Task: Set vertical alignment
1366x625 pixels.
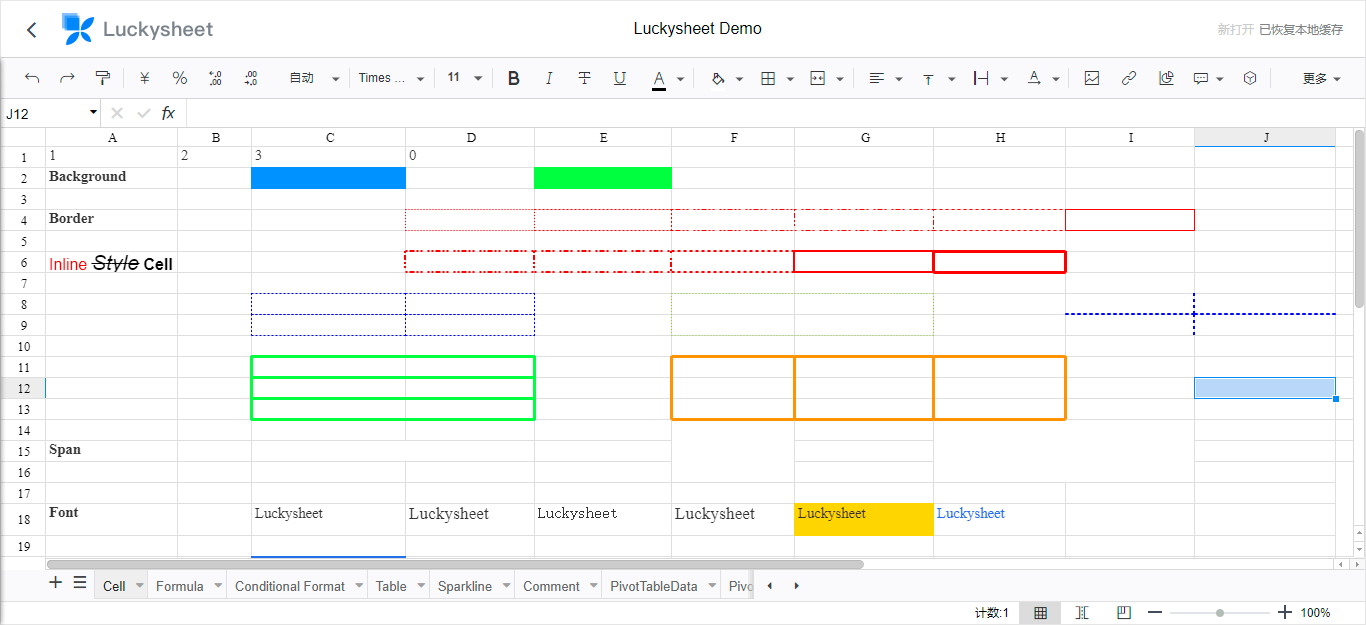Action: pos(929,78)
